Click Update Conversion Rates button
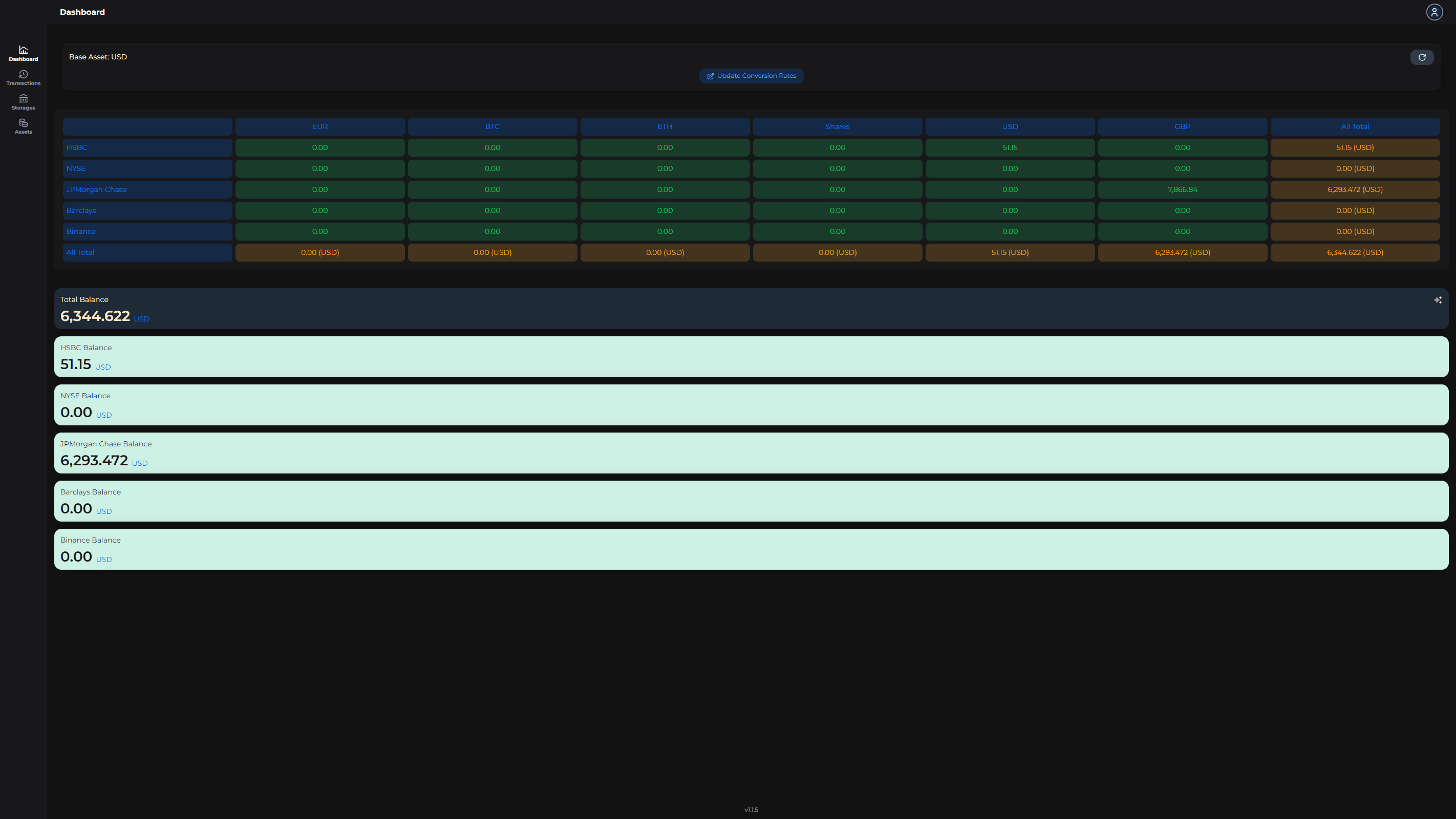The image size is (1456, 819). (x=751, y=76)
